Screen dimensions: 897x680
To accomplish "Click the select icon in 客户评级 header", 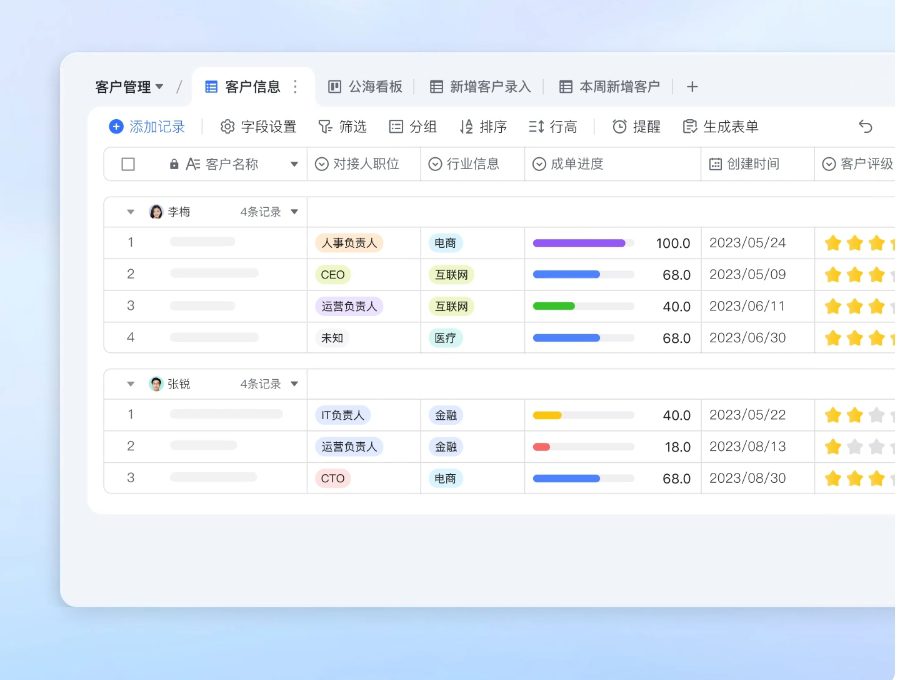I will click(829, 164).
